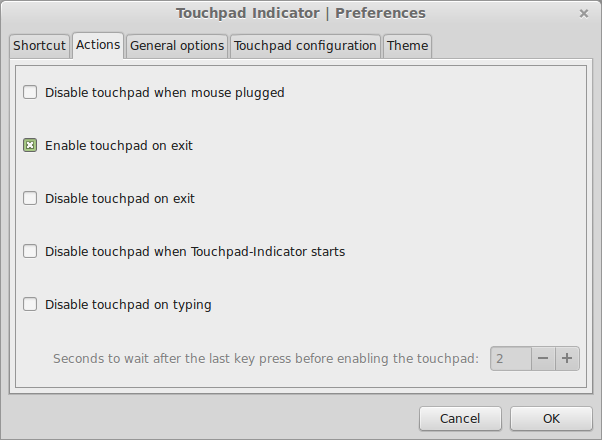Close the Preferences dialog with the X
The width and height of the screenshot is (602, 440).
click(x=584, y=14)
